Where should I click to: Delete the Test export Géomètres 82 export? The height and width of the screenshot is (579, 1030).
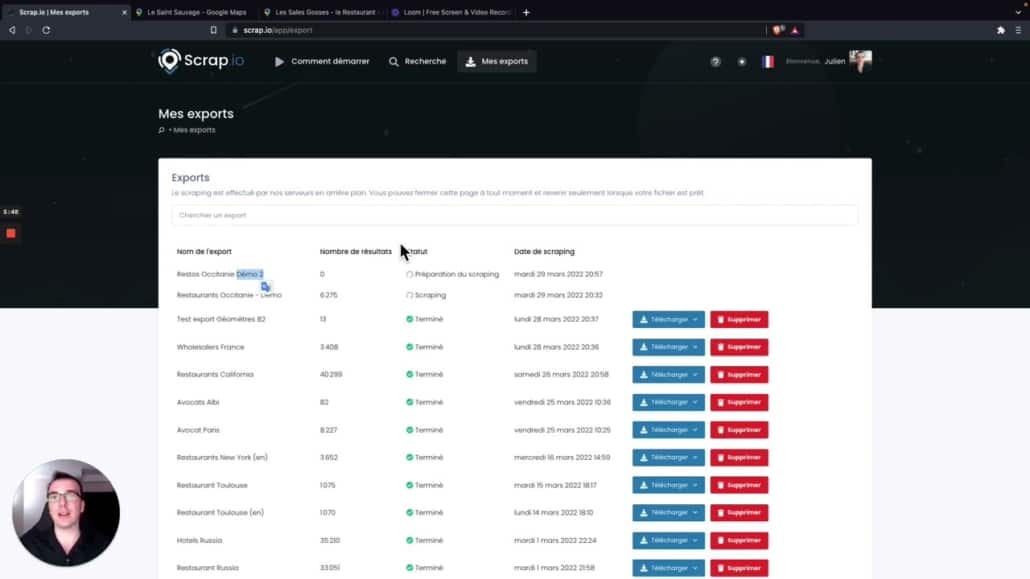coord(739,320)
